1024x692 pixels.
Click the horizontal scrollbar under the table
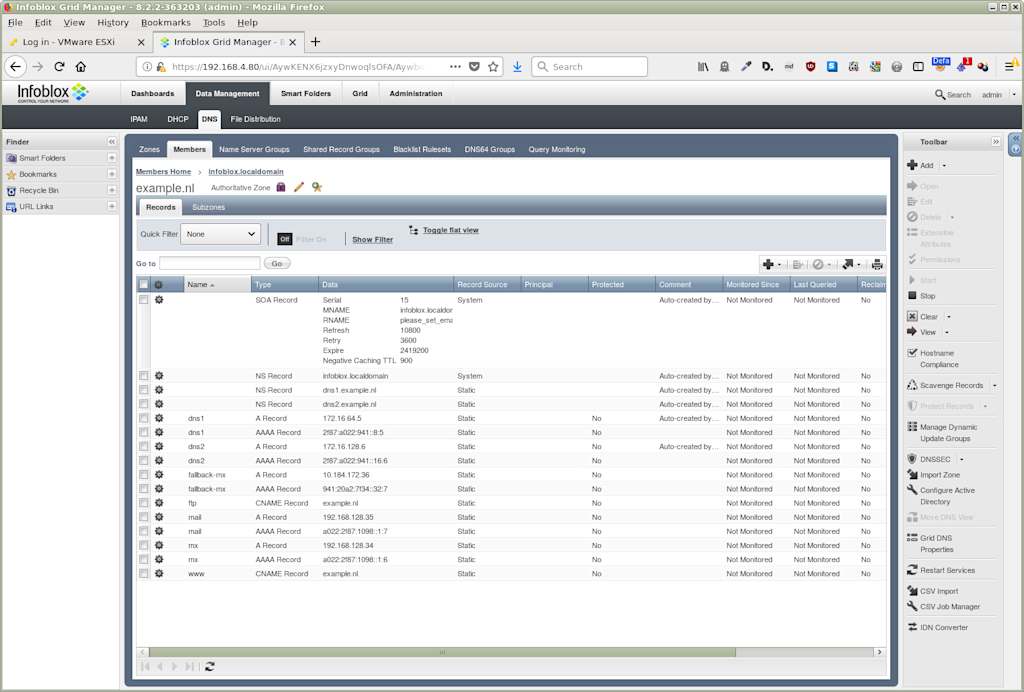pos(442,652)
